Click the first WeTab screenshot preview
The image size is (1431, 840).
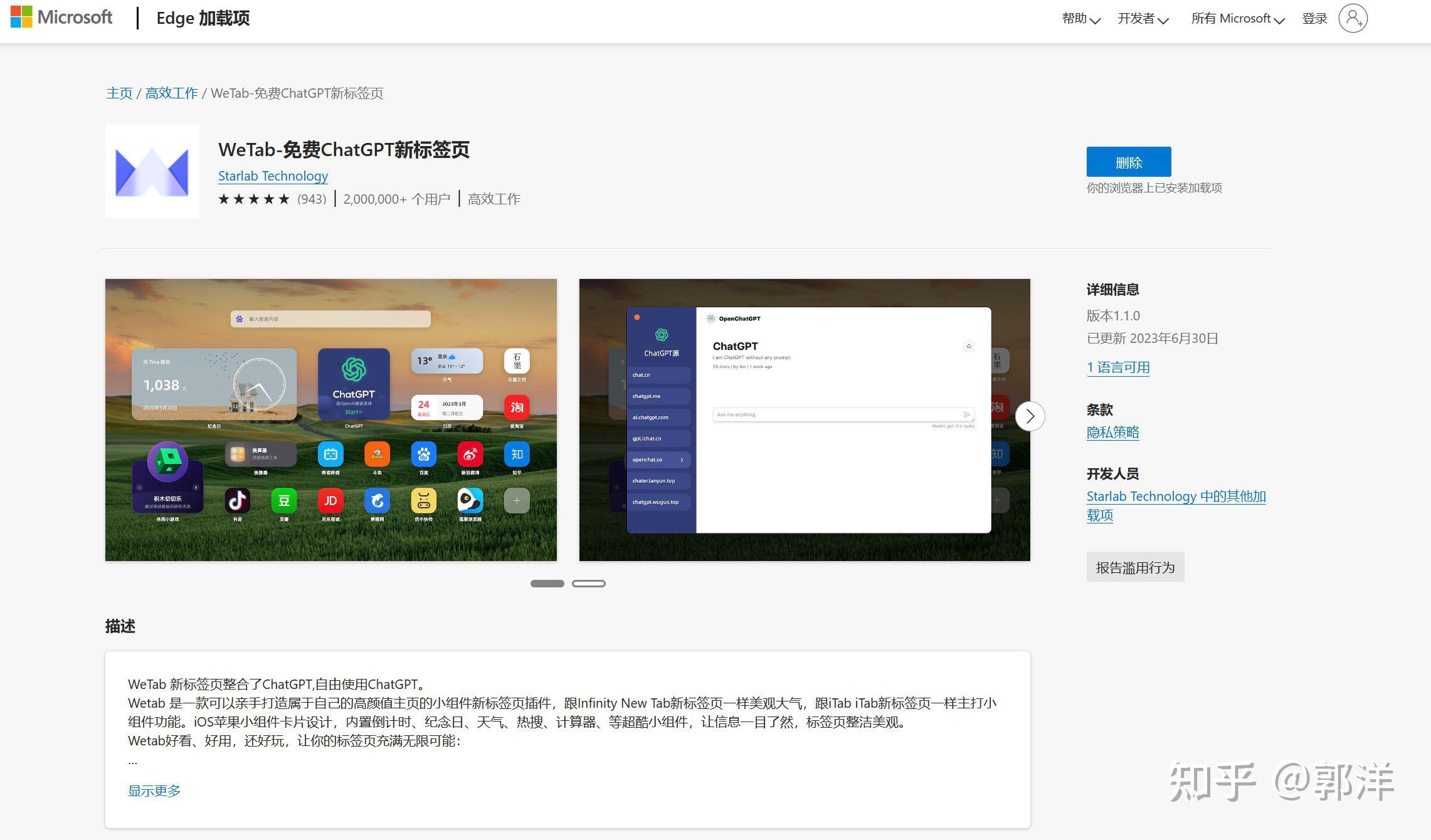point(330,419)
